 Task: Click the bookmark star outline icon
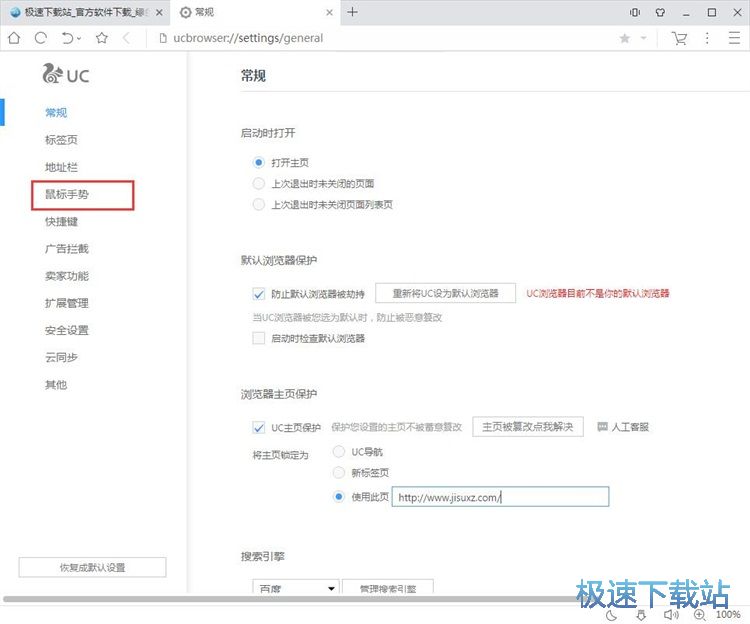pyautogui.click(x=101, y=38)
